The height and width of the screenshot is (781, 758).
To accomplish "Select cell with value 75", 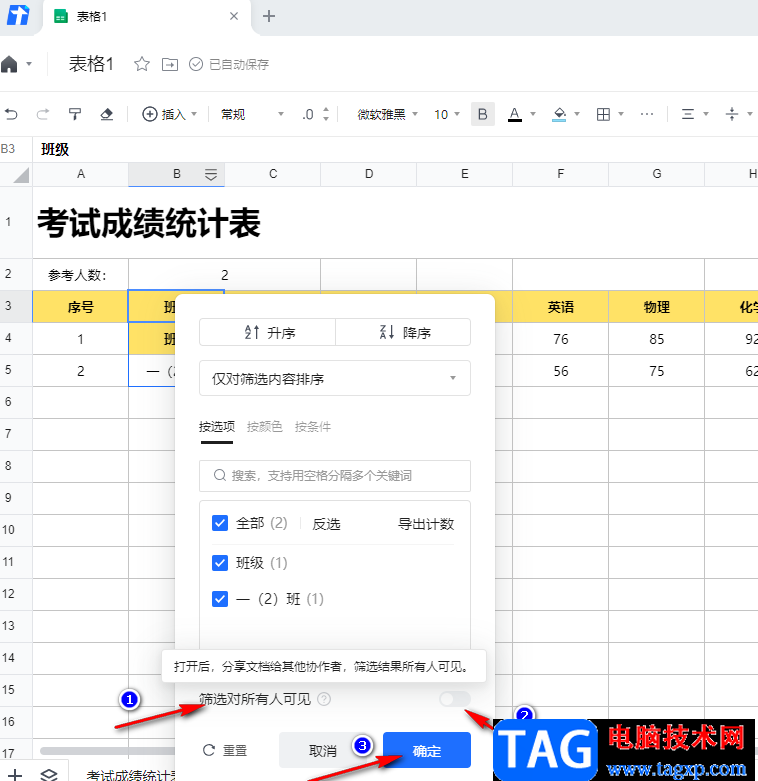I will point(656,371).
